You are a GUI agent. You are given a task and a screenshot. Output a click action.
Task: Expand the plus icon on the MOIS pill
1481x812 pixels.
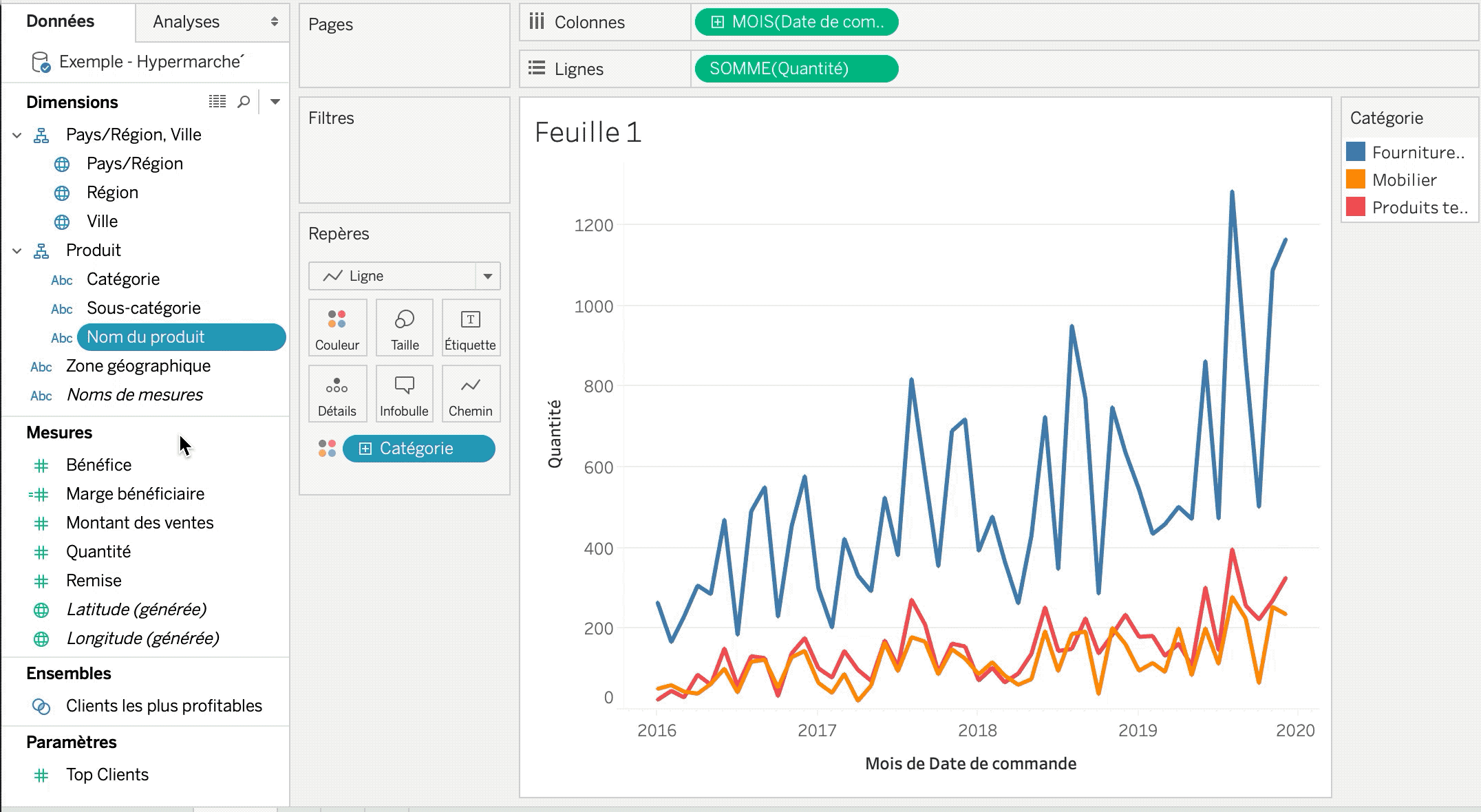717,22
